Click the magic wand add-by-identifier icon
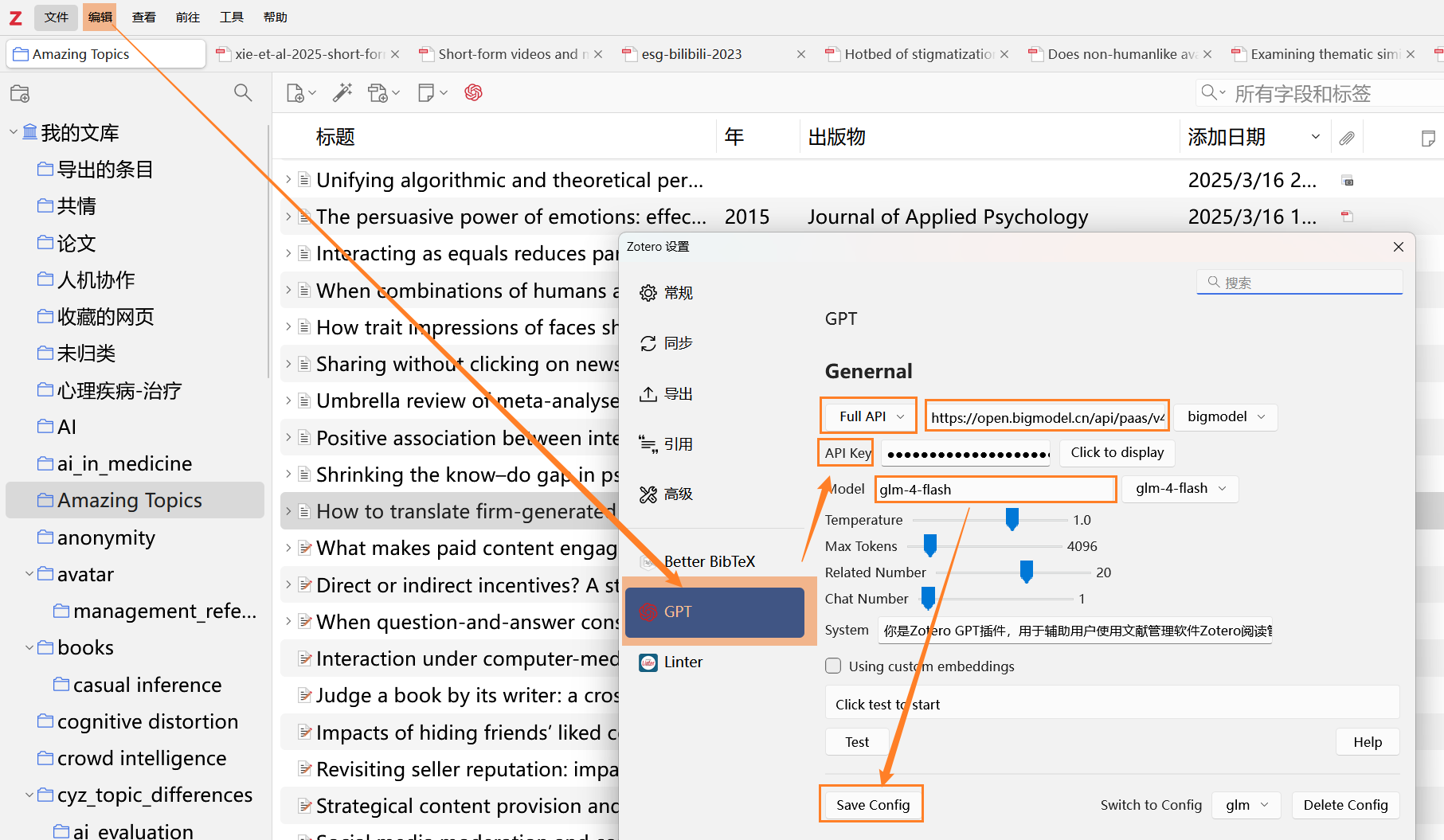This screenshot has width=1444, height=840. [x=342, y=93]
